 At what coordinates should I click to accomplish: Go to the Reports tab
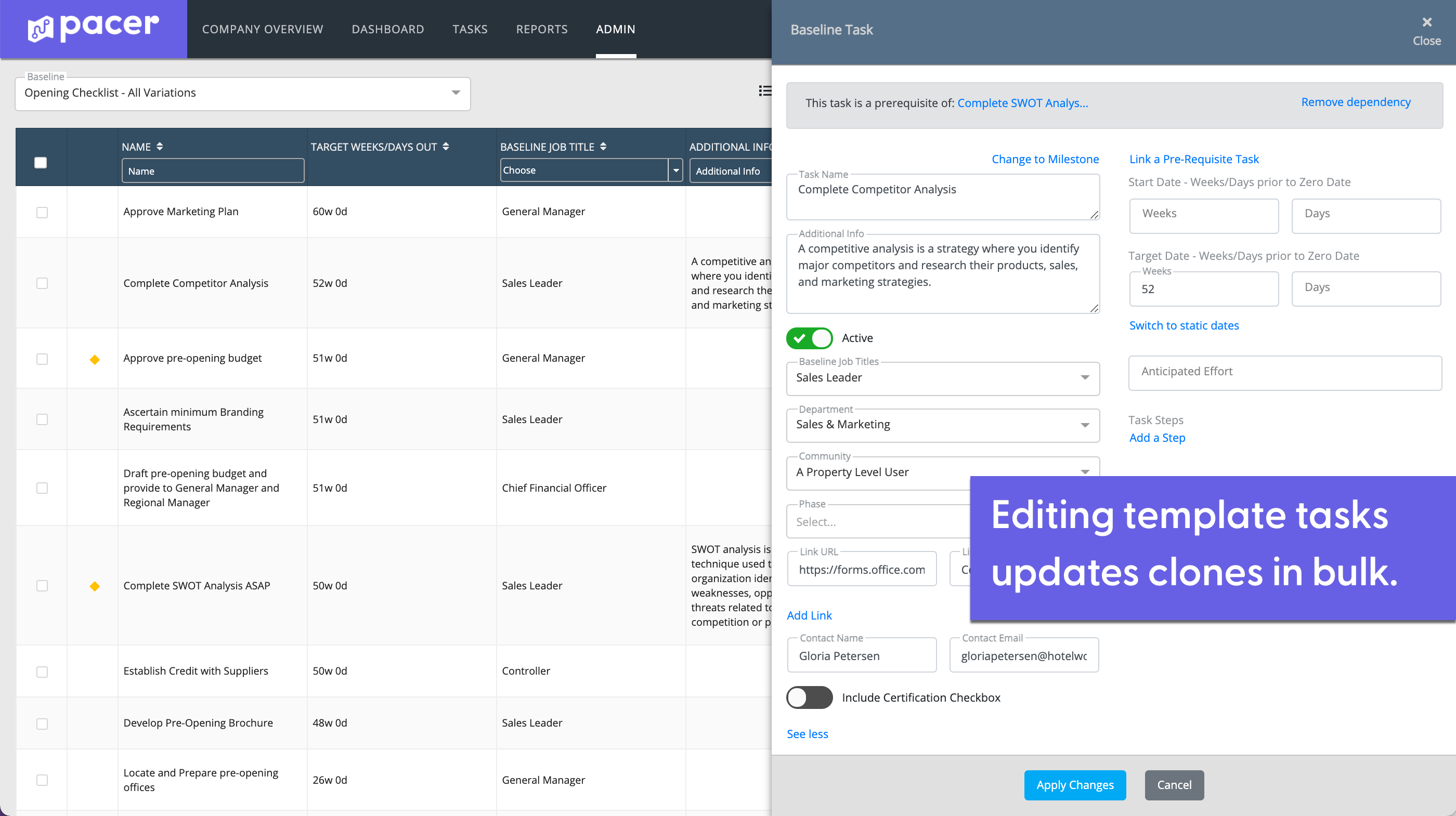coord(541,30)
